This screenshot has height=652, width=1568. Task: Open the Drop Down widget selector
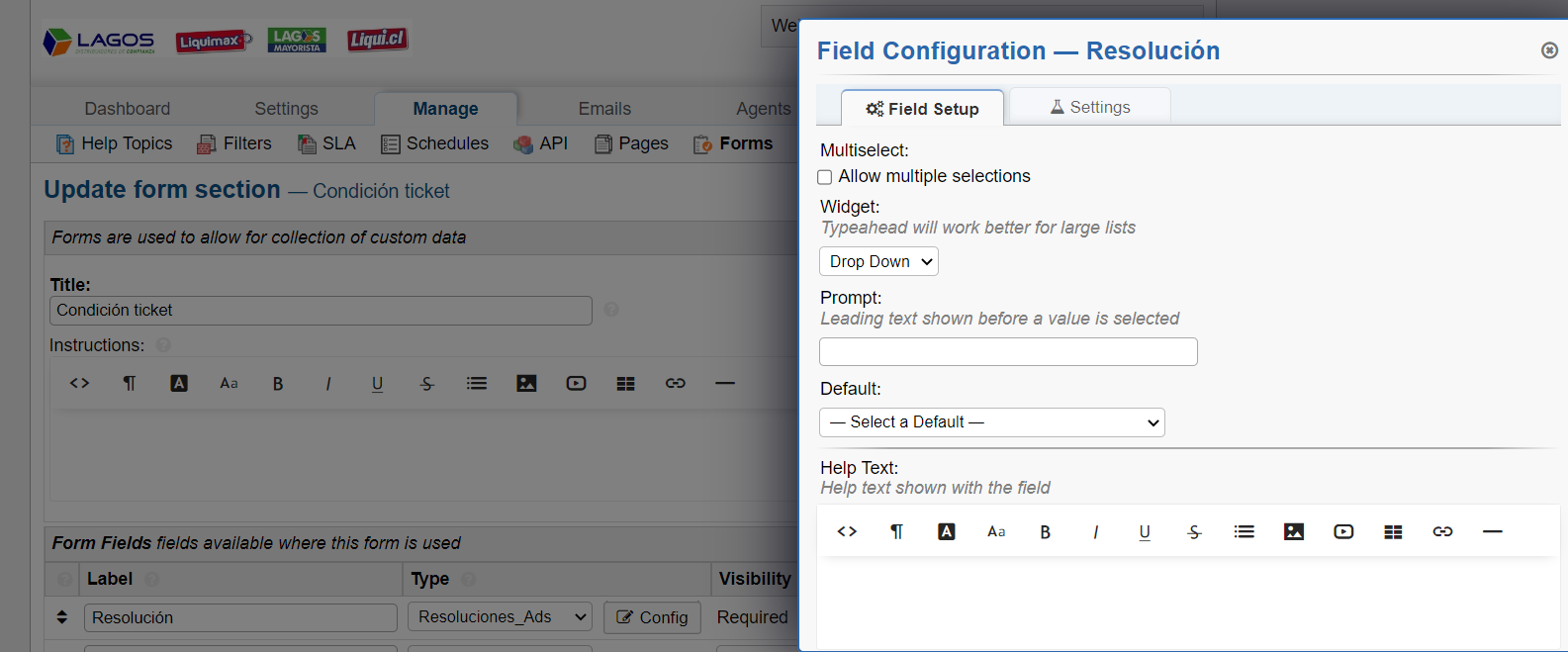click(x=878, y=261)
